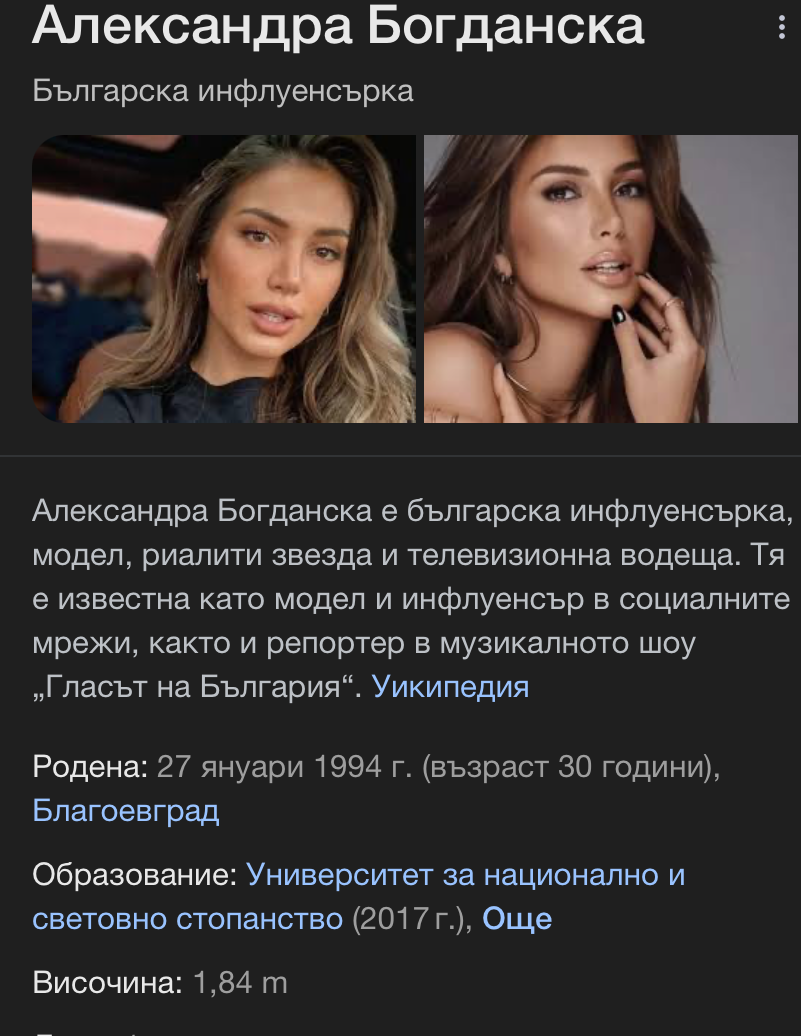Click the 2017 г. graduation year text
The width and height of the screenshot is (801, 1036).
coord(408,918)
